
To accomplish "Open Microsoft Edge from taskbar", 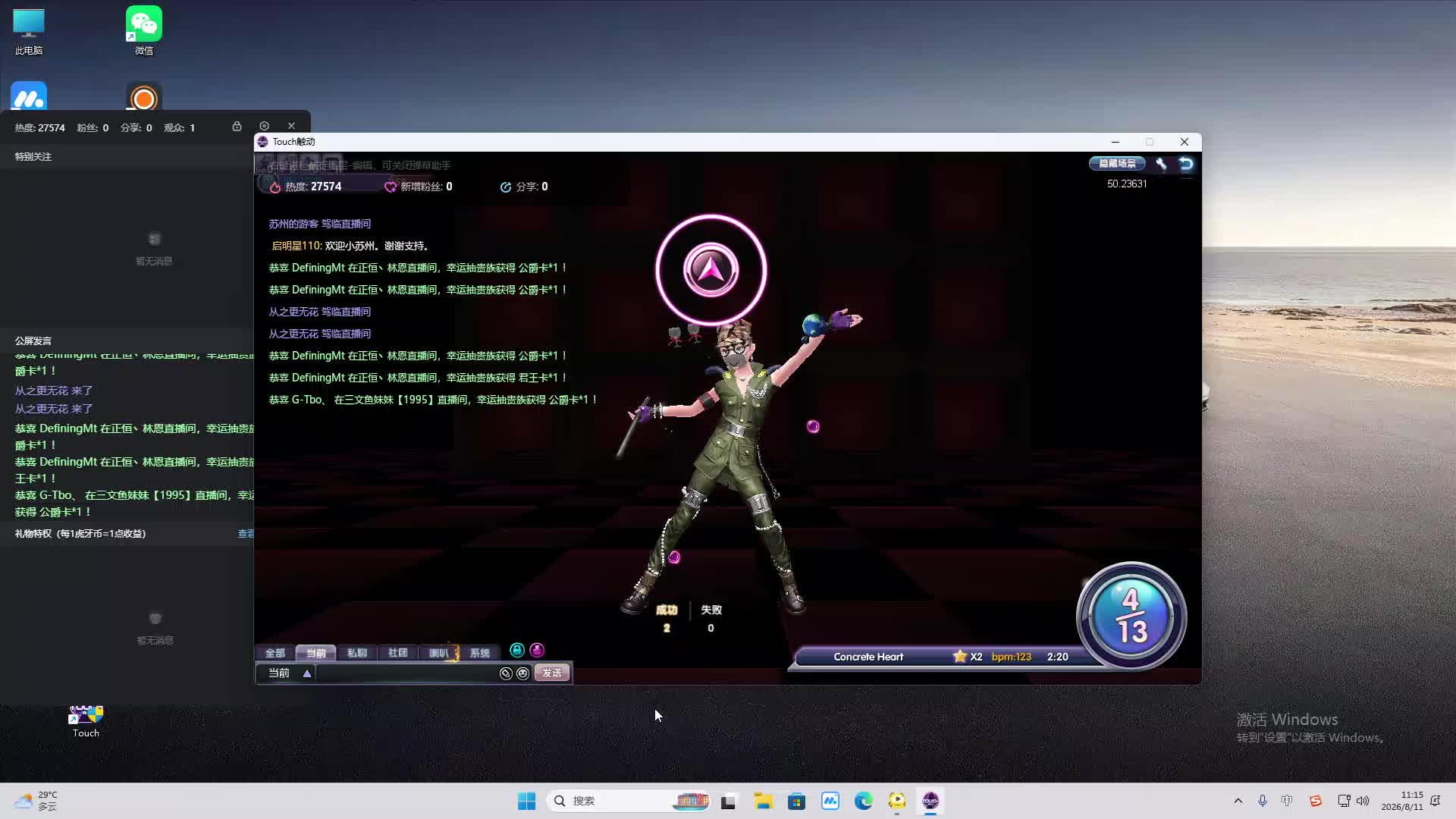I will (x=863, y=801).
